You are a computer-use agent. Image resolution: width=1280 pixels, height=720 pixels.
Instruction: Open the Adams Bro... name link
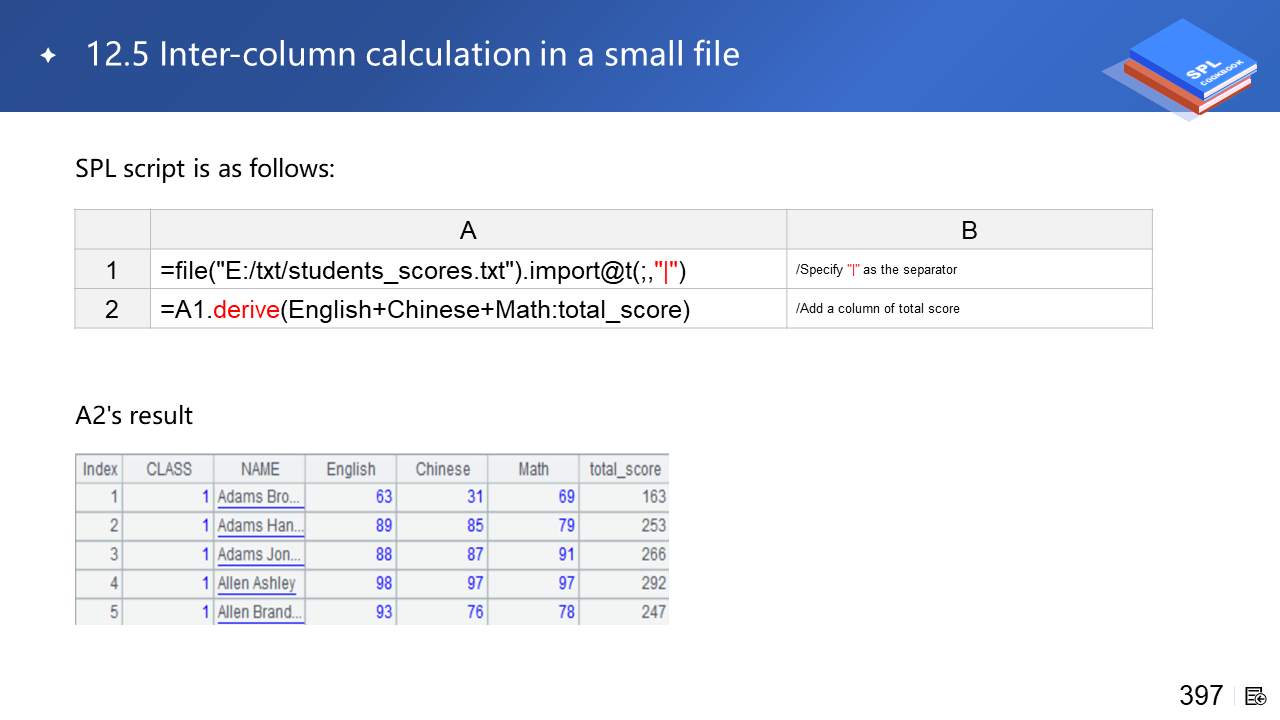[260, 497]
